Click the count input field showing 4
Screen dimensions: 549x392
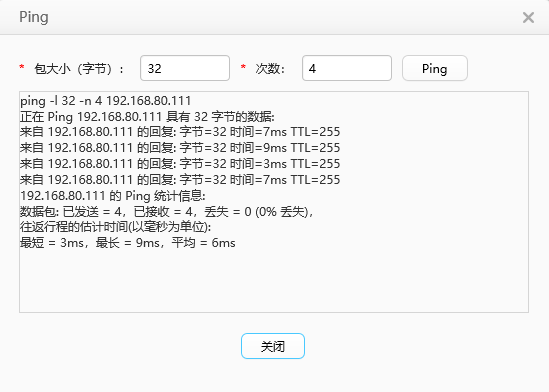click(347, 68)
